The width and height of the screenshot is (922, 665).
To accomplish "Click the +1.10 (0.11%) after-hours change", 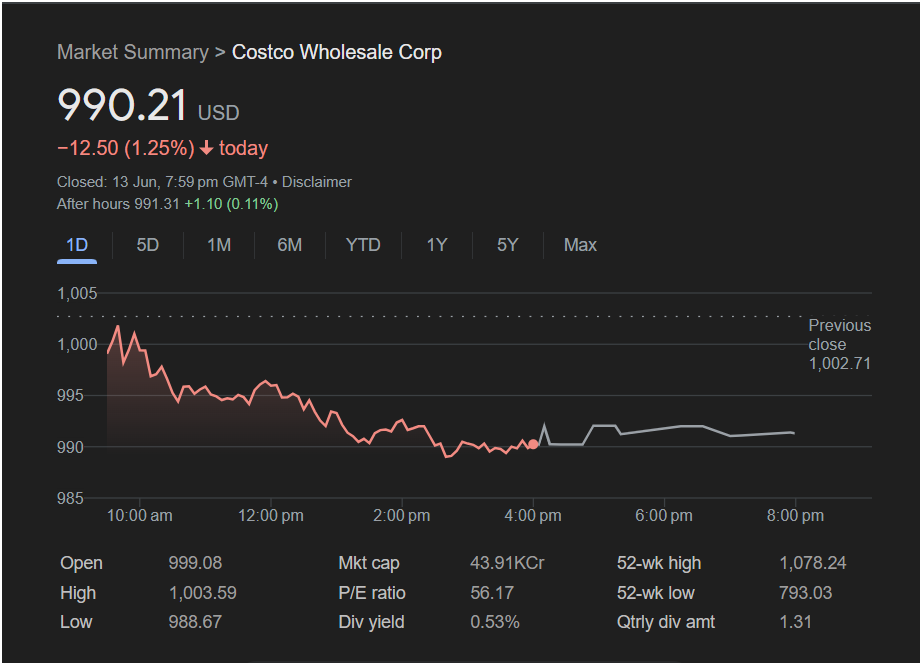I will (231, 204).
